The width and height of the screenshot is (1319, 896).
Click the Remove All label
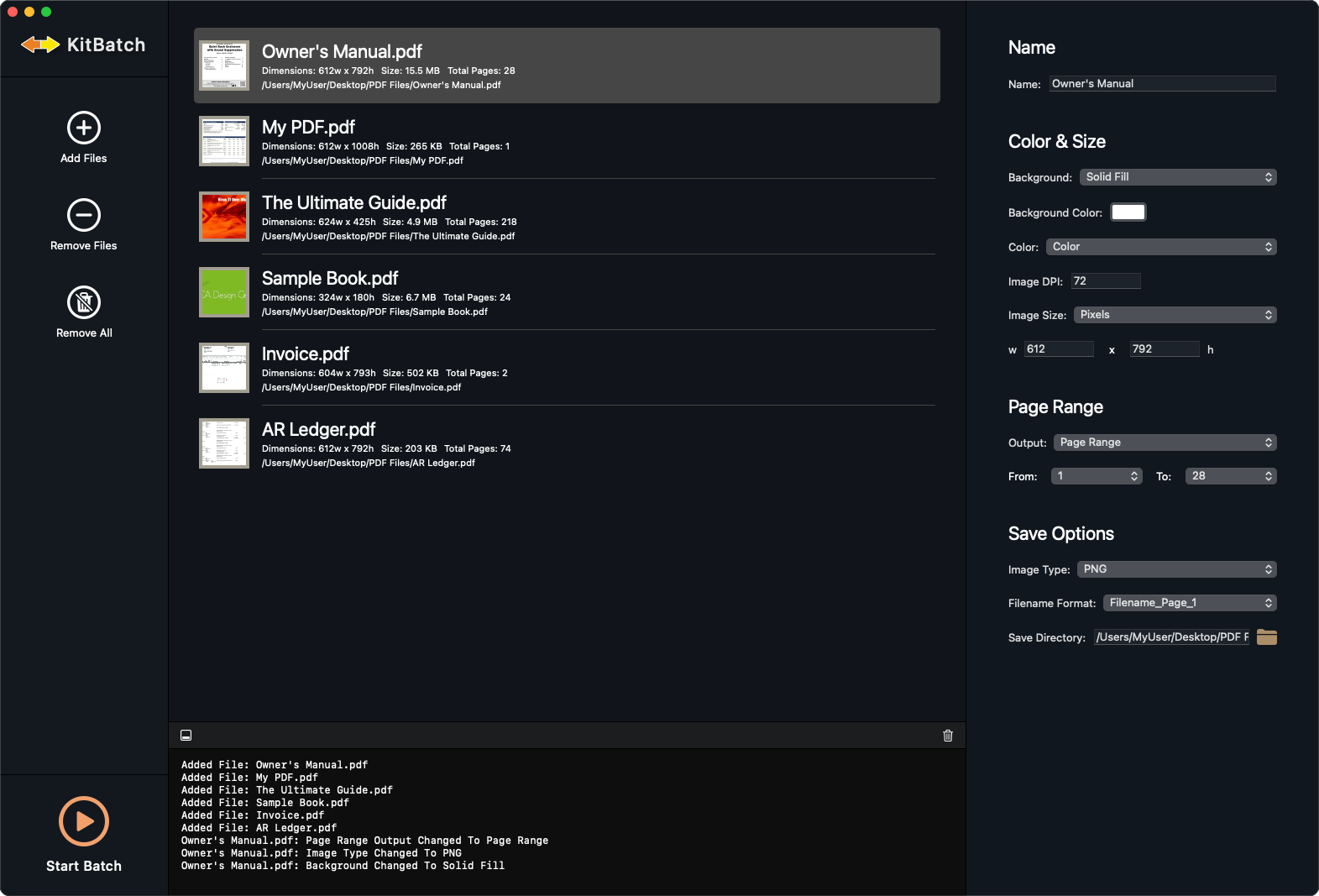click(84, 333)
